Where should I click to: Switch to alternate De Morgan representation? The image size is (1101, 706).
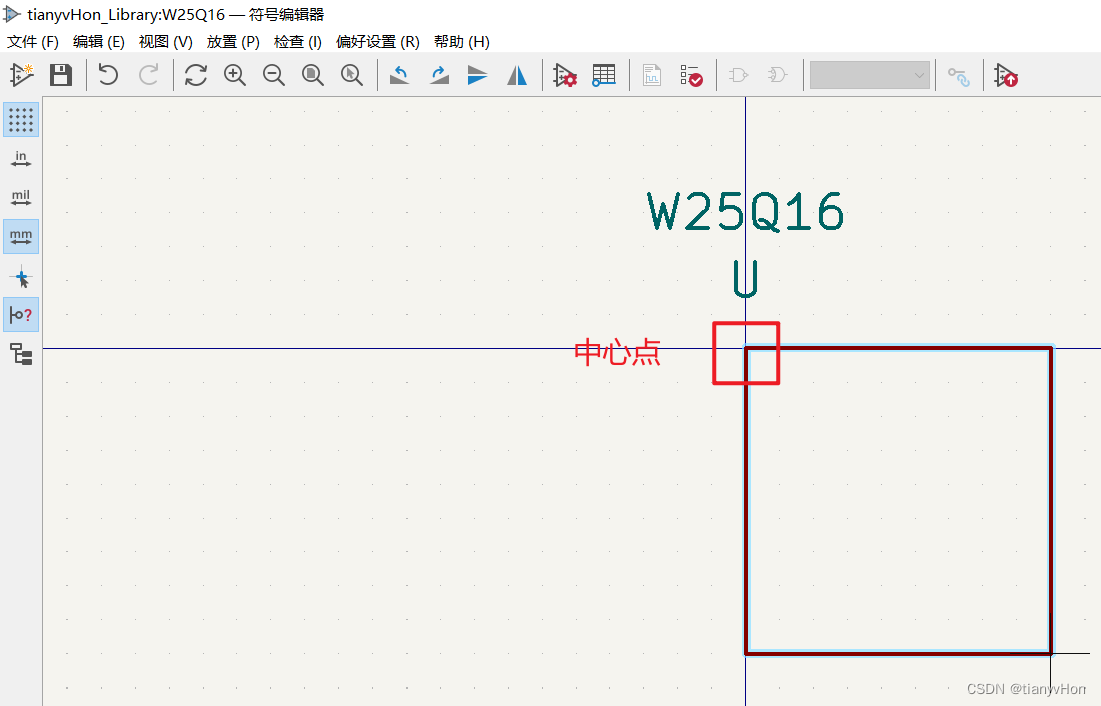click(777, 74)
